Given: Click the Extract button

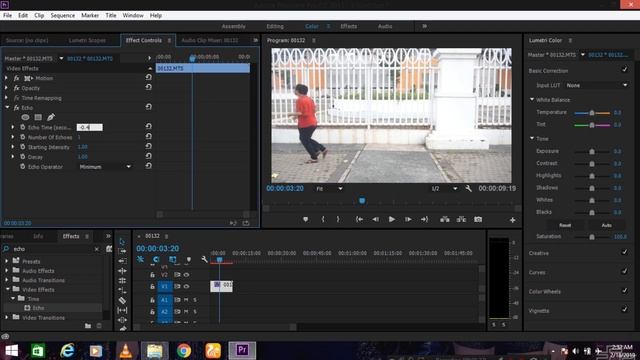Looking at the screenshot, I should click(x=461, y=220).
